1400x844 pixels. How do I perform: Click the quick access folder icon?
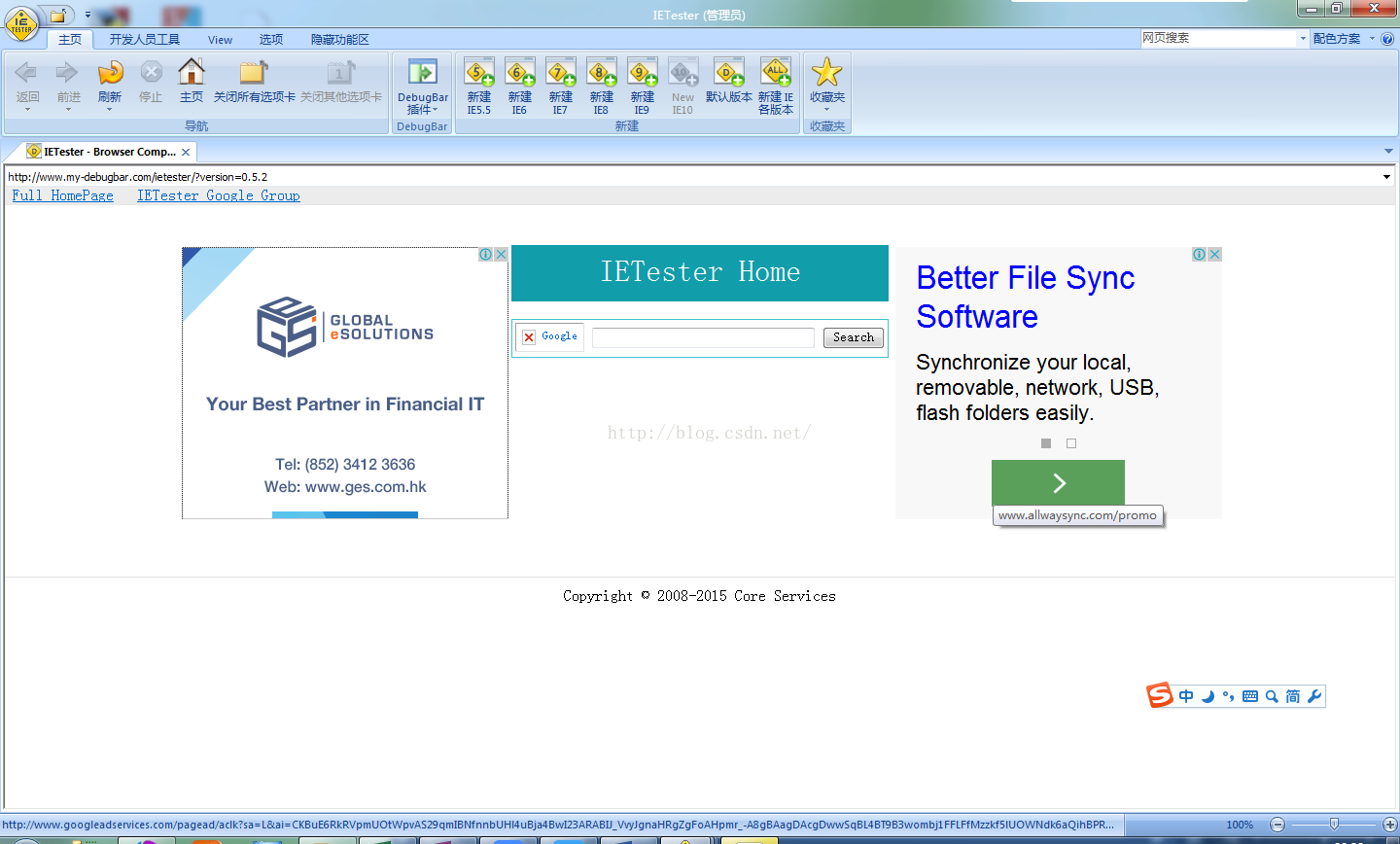pos(59,16)
